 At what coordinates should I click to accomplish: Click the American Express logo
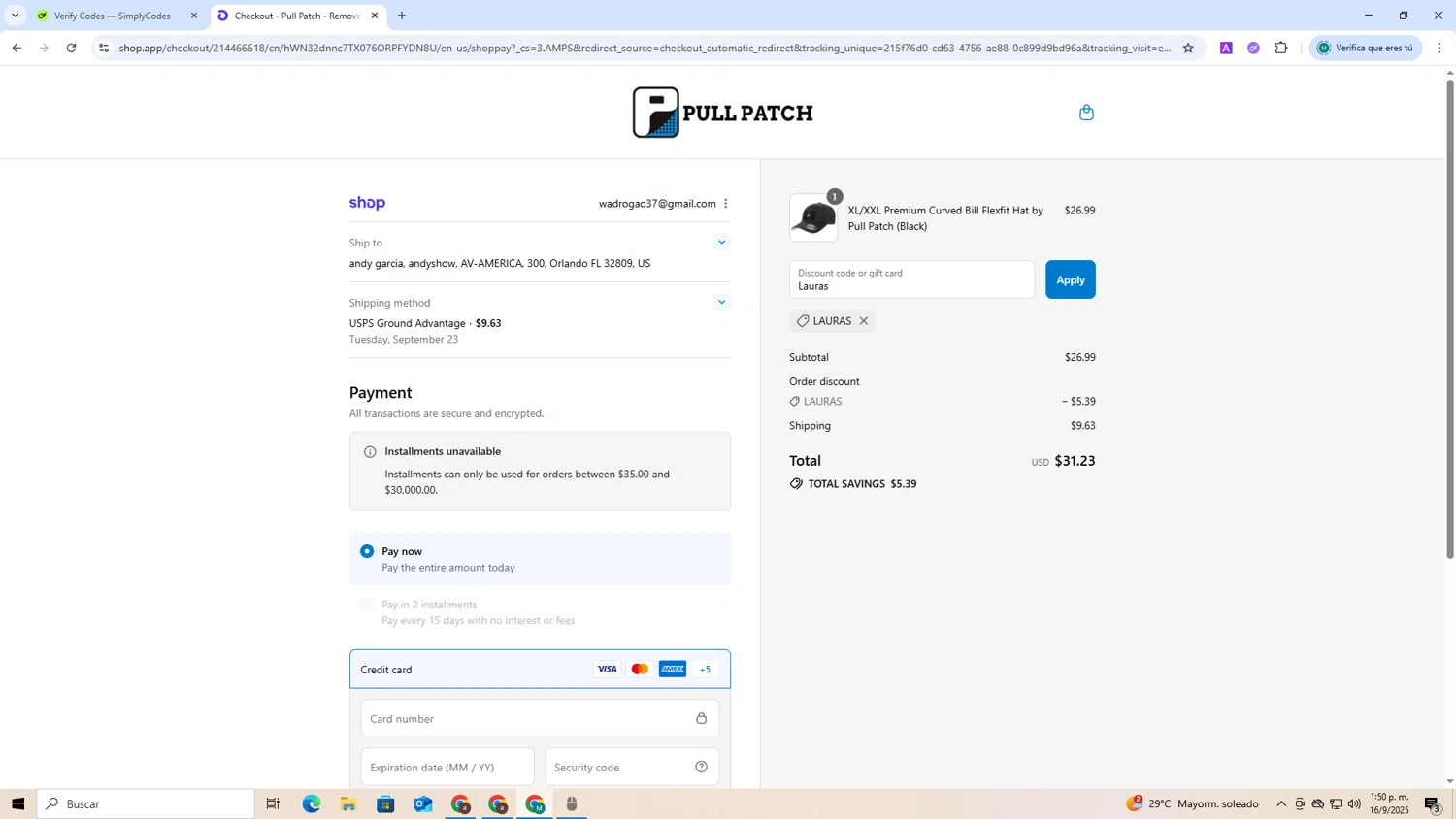673,670
